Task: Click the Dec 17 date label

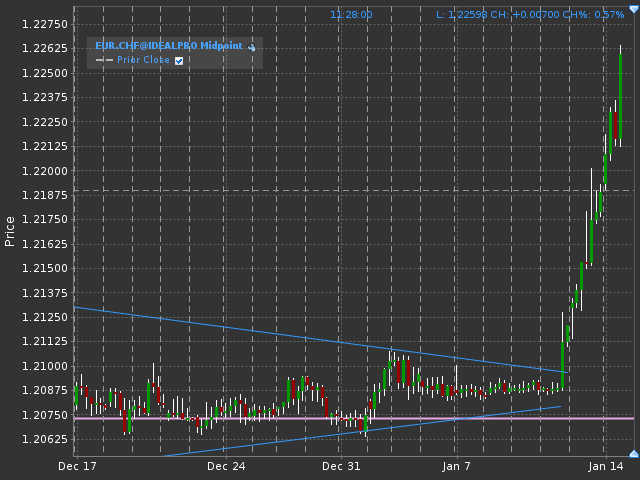Action: tap(77, 466)
